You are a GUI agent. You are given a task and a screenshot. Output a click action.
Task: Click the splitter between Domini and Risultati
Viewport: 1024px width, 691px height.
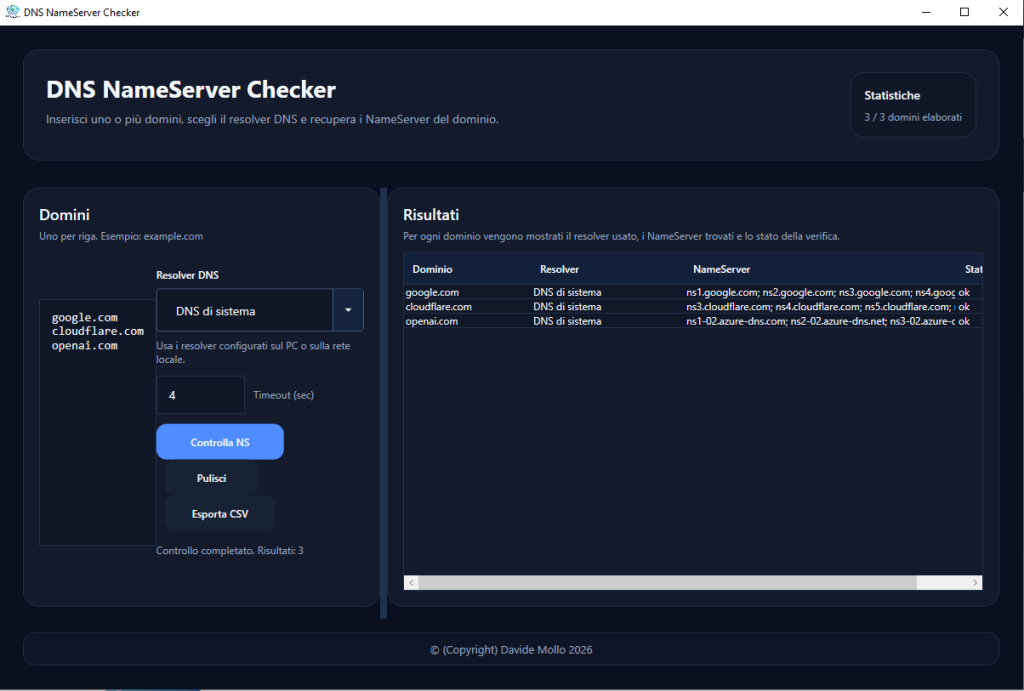(x=383, y=400)
